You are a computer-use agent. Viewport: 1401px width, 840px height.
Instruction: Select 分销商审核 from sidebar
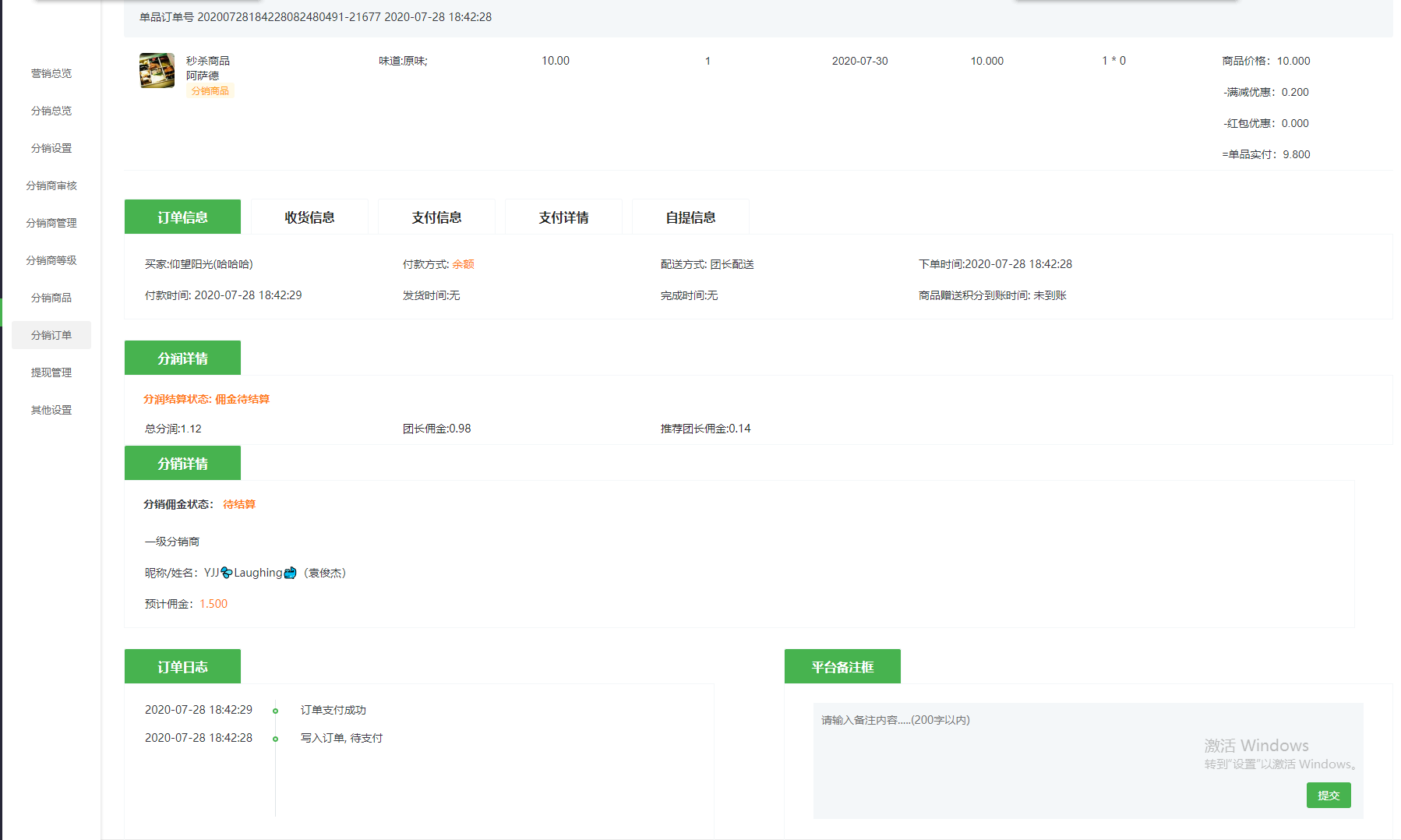click(x=51, y=185)
